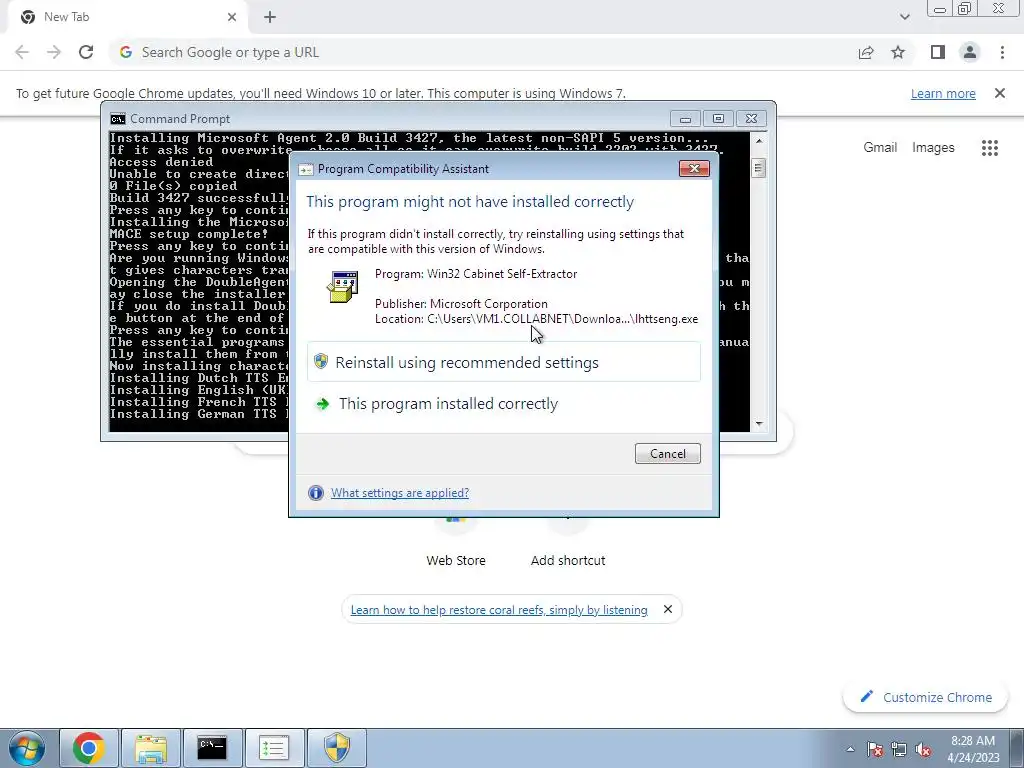The width and height of the screenshot is (1024, 768).
Task: Open coral reefs promo link
Action: click(499, 610)
